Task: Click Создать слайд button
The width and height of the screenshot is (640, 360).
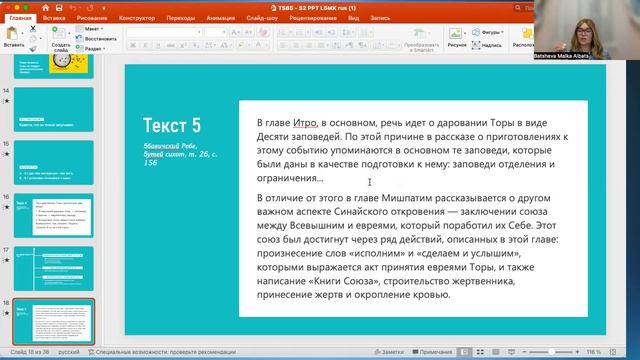Action: (x=60, y=39)
